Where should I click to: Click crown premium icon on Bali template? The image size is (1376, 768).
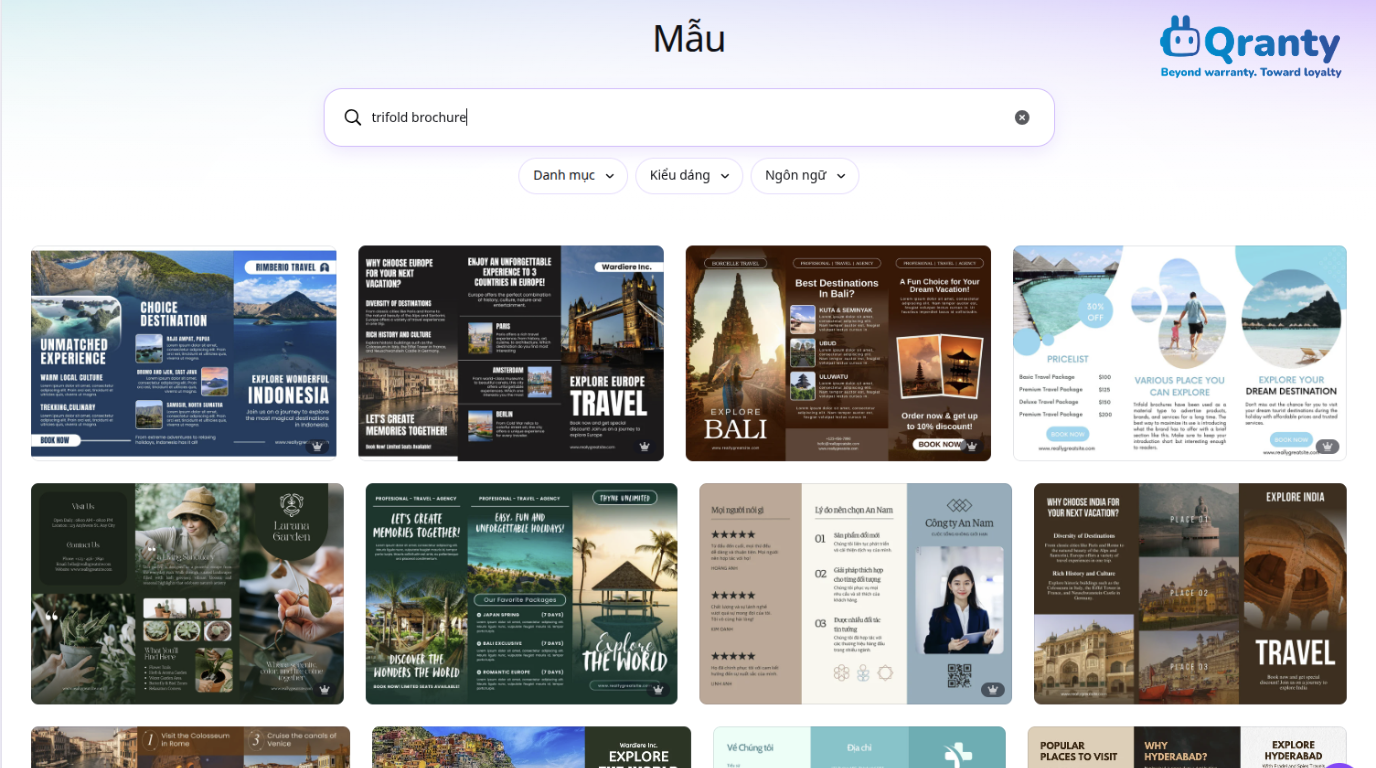972,446
